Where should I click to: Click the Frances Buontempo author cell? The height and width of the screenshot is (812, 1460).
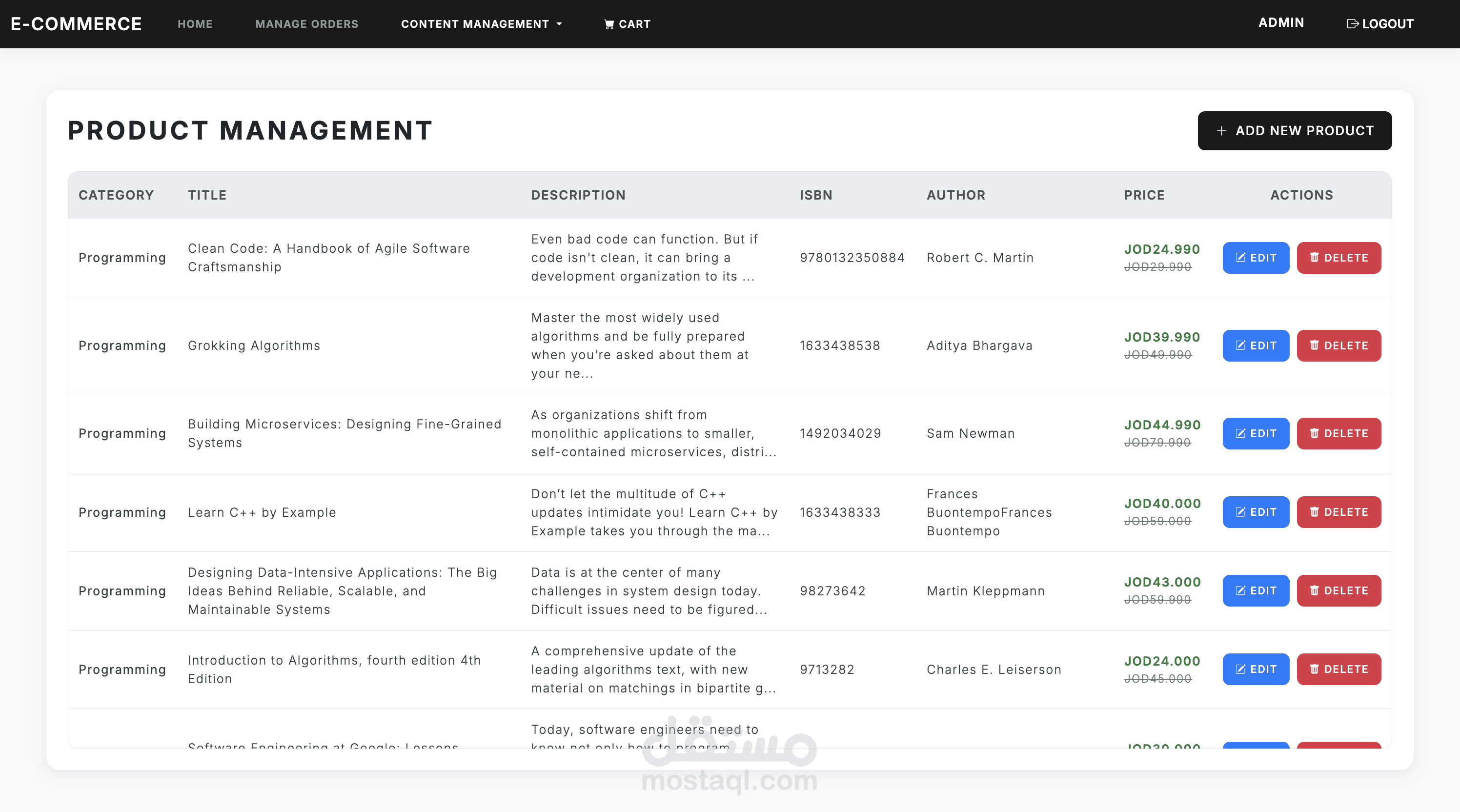(x=989, y=512)
